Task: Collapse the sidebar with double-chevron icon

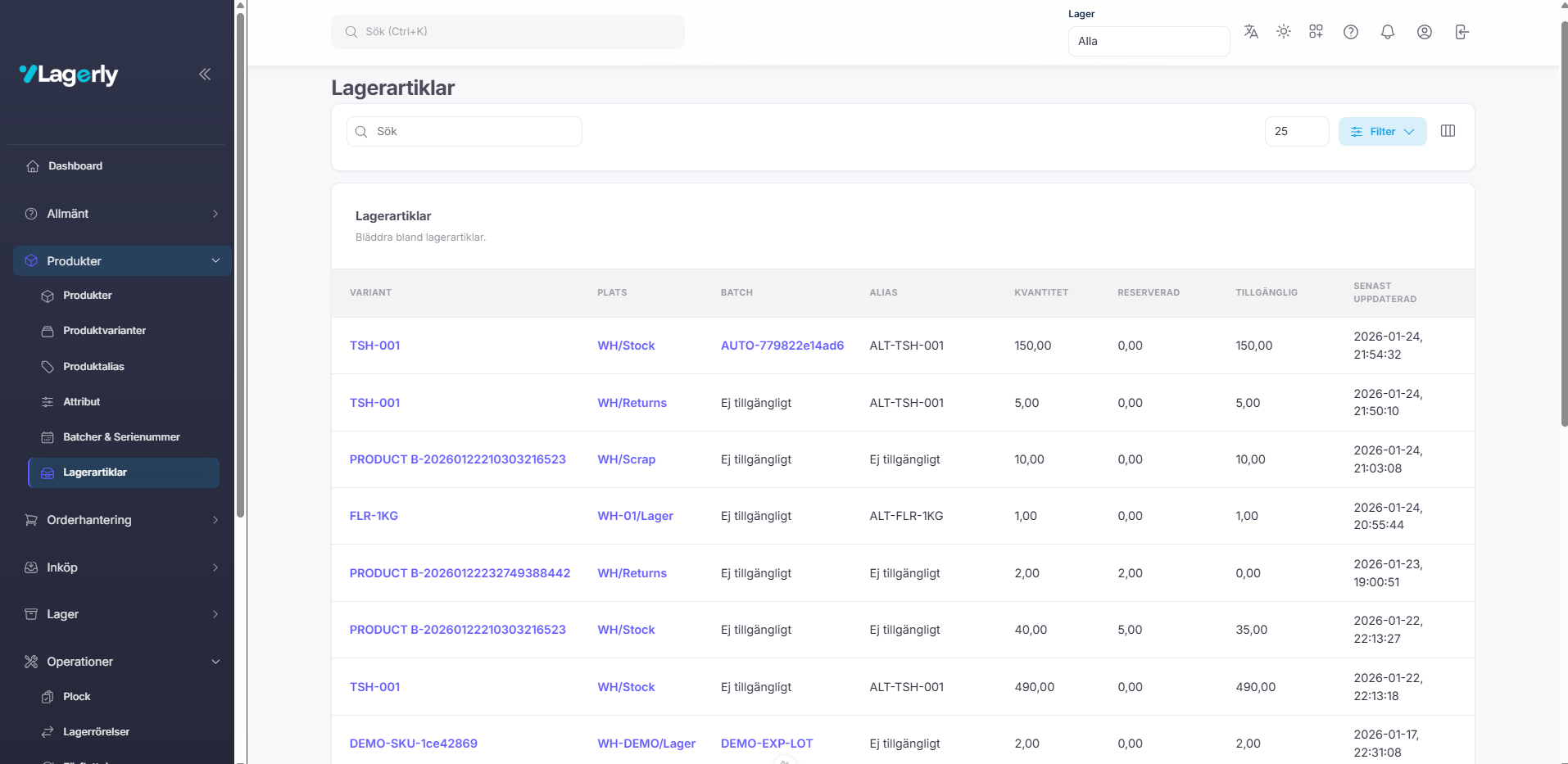Action: point(205,75)
